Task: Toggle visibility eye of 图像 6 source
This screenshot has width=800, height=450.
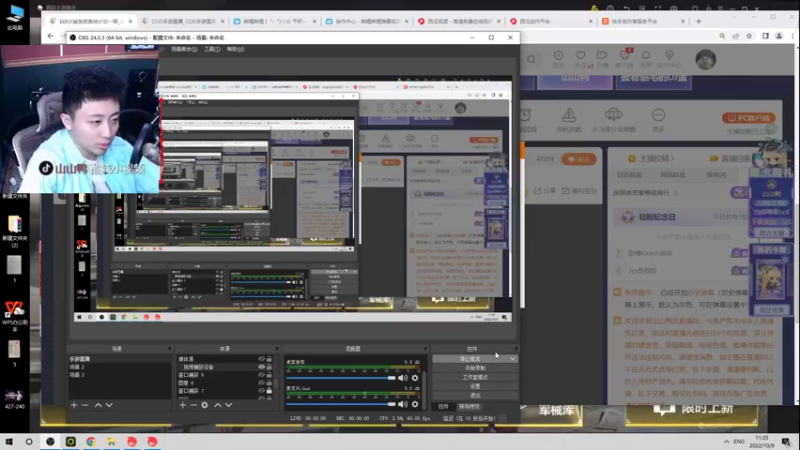Action: pyautogui.click(x=262, y=383)
